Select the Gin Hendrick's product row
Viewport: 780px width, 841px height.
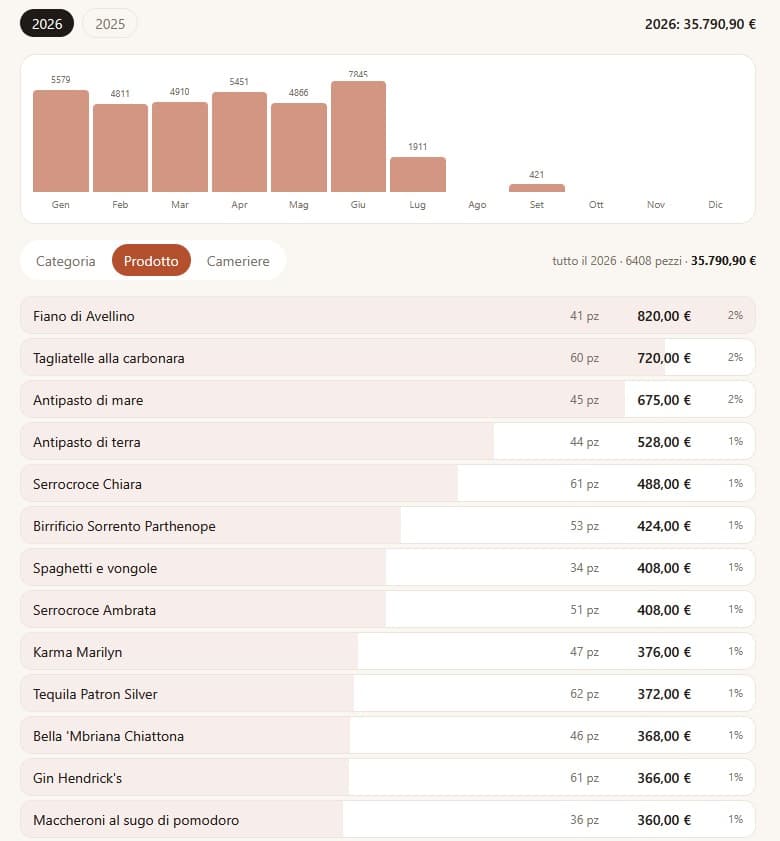(x=388, y=778)
